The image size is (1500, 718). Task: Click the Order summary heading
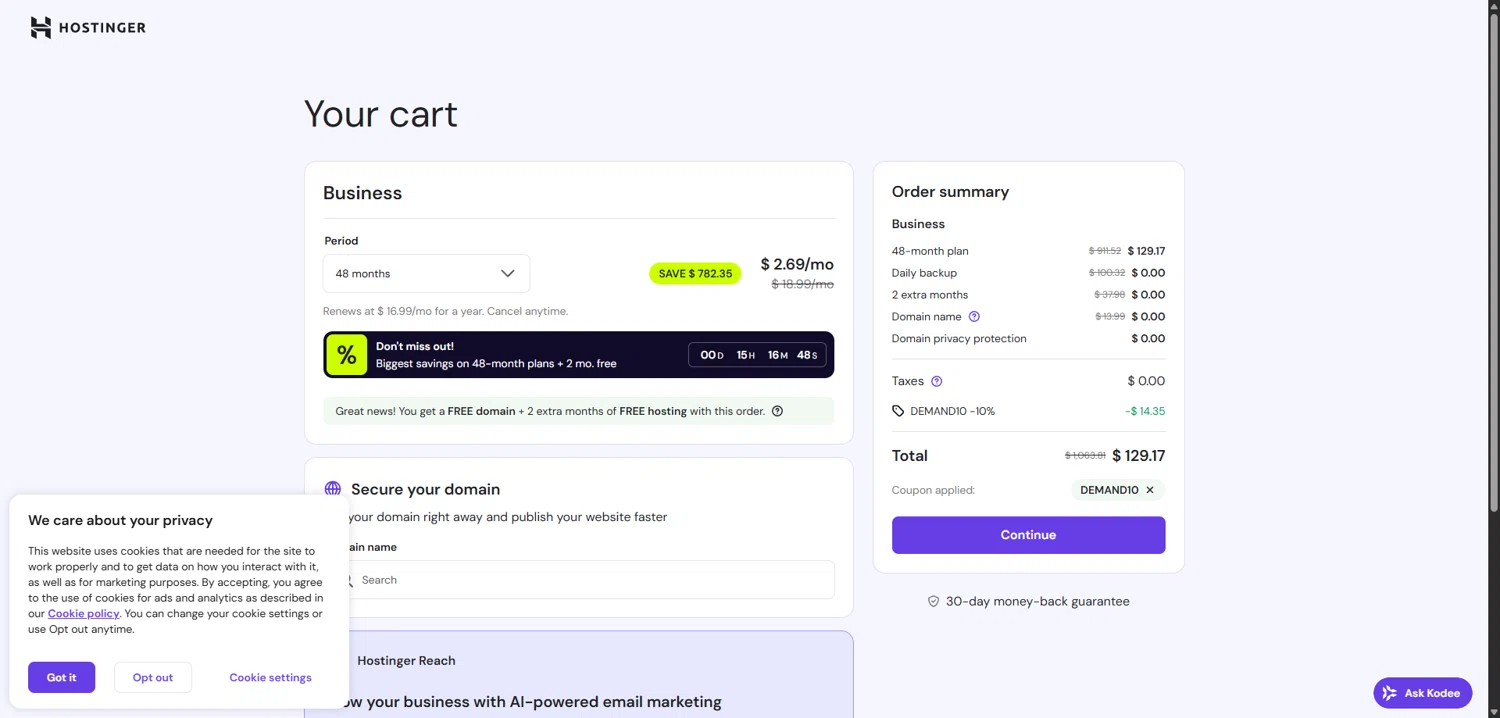[950, 192]
